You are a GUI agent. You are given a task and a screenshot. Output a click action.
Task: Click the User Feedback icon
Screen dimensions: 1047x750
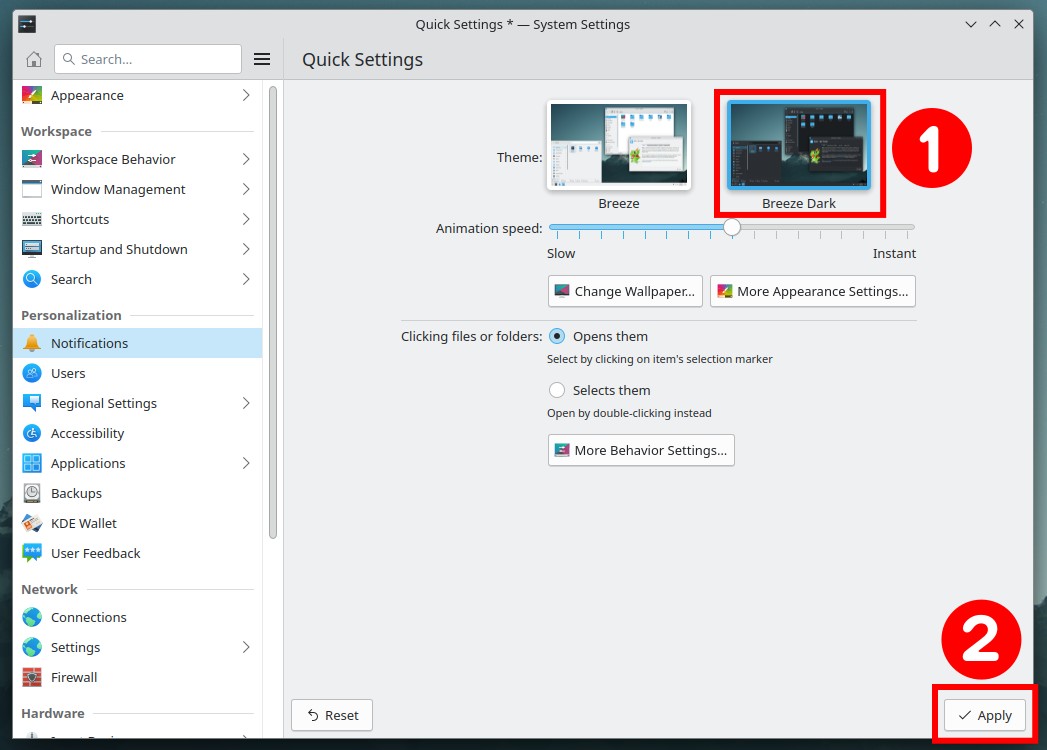[31, 553]
